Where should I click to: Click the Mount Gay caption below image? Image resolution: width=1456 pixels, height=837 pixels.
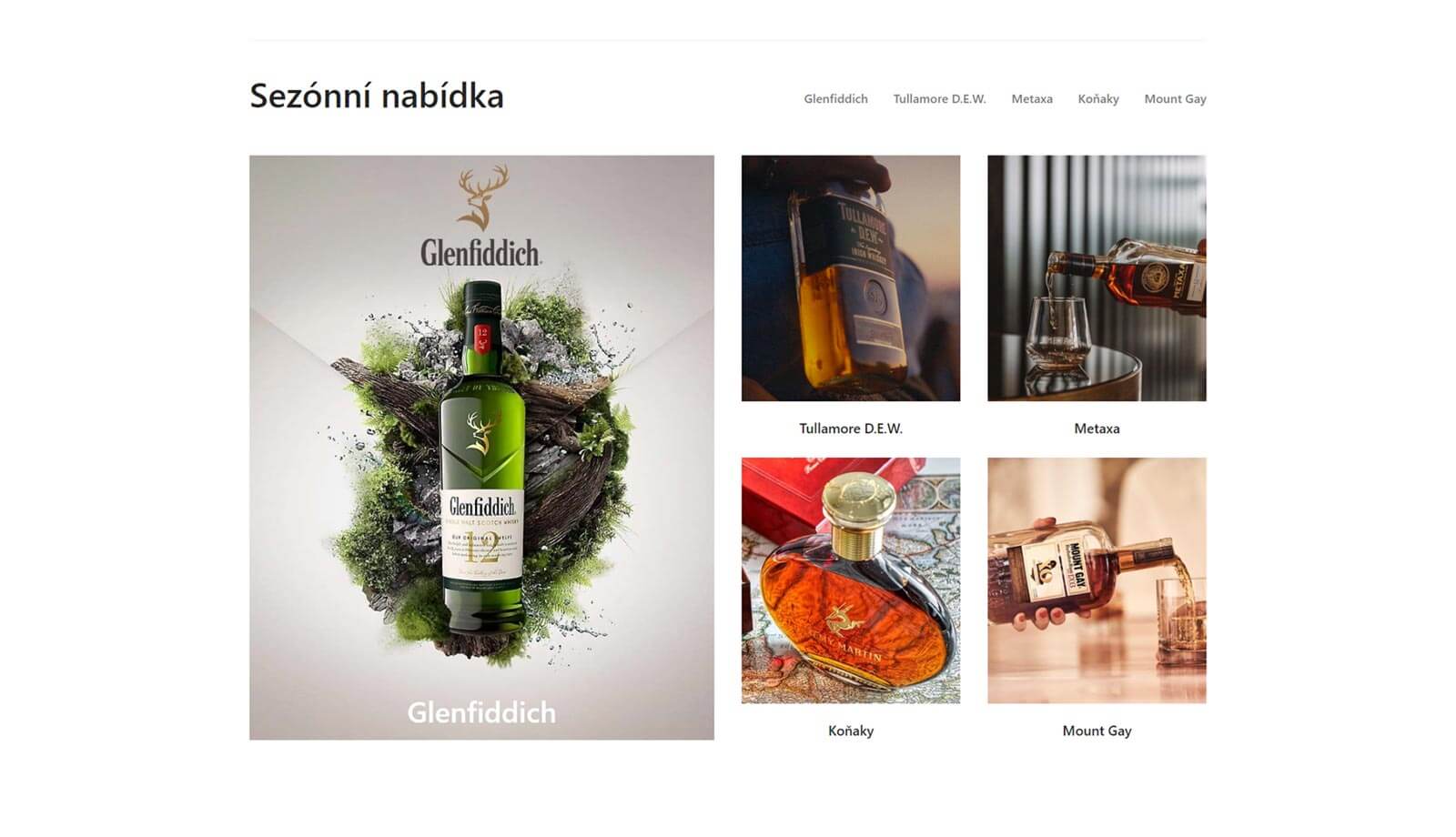tap(1097, 731)
